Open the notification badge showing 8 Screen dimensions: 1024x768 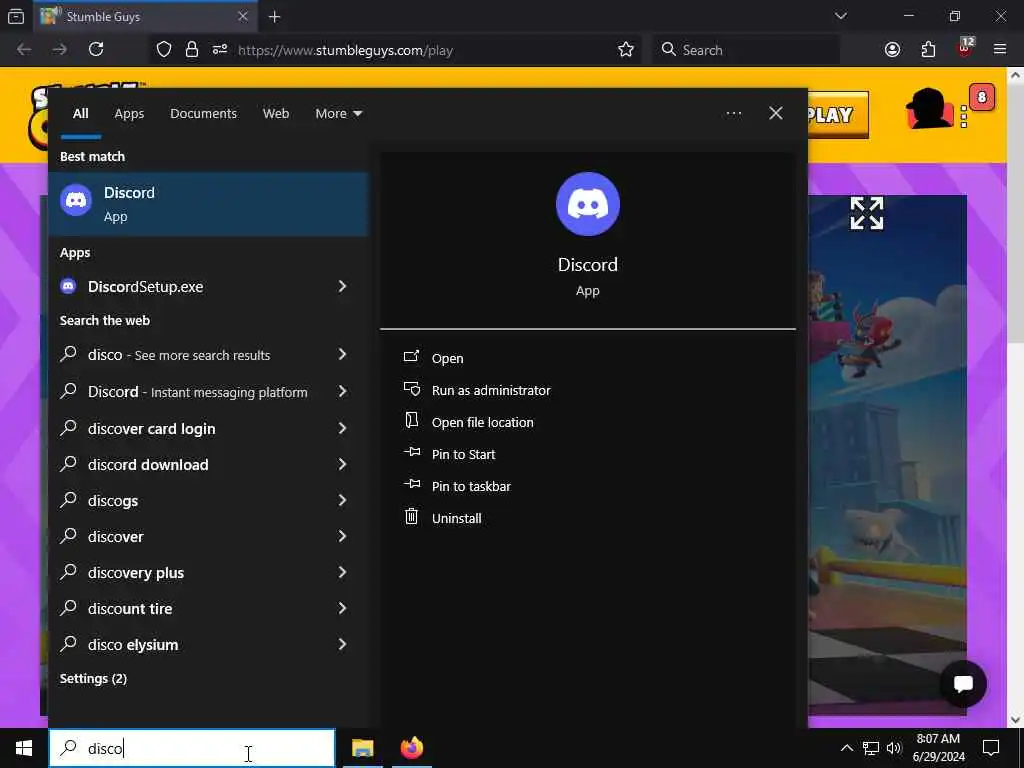tap(982, 98)
